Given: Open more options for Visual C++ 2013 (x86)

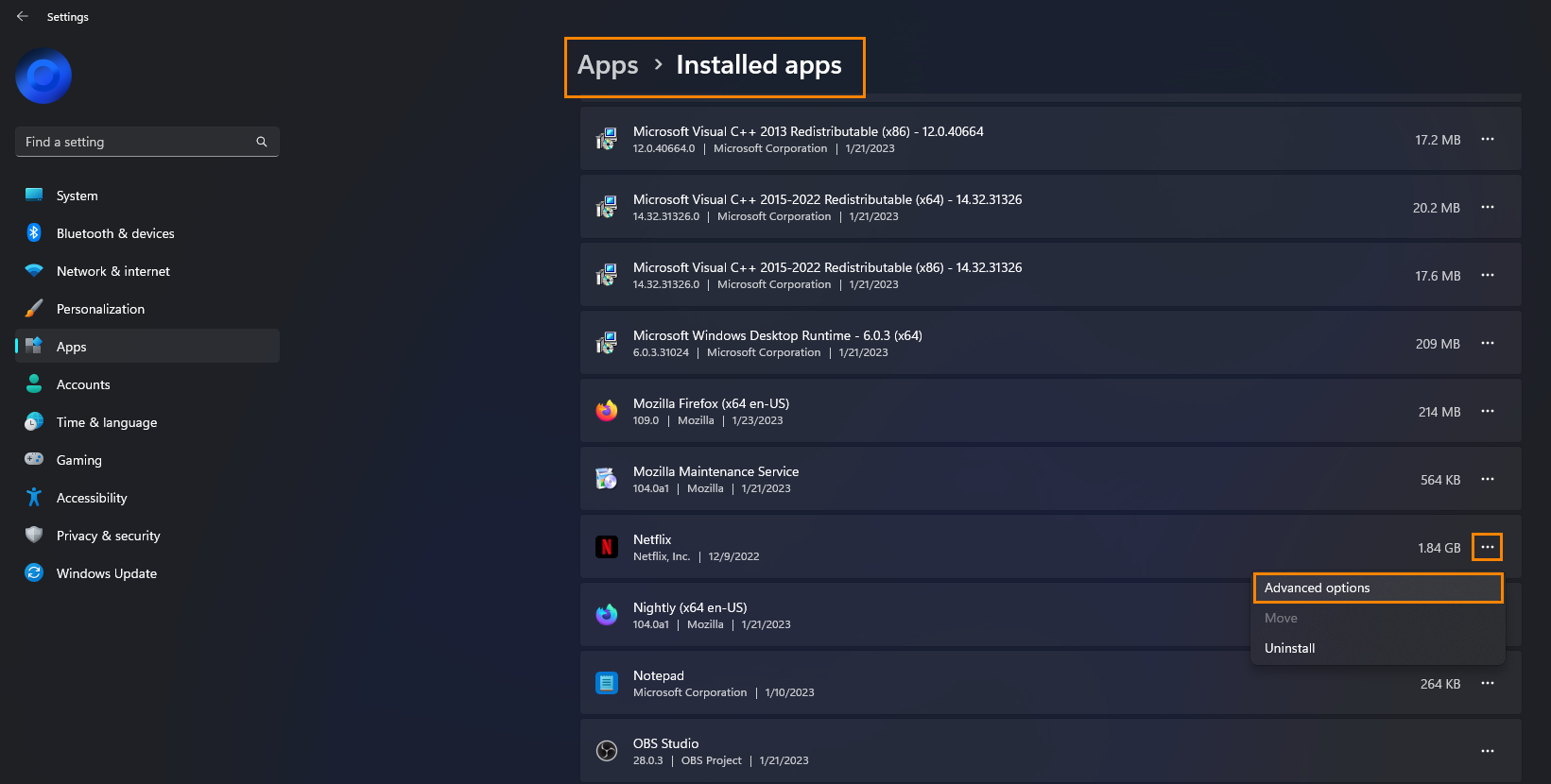Looking at the screenshot, I should click(1488, 139).
